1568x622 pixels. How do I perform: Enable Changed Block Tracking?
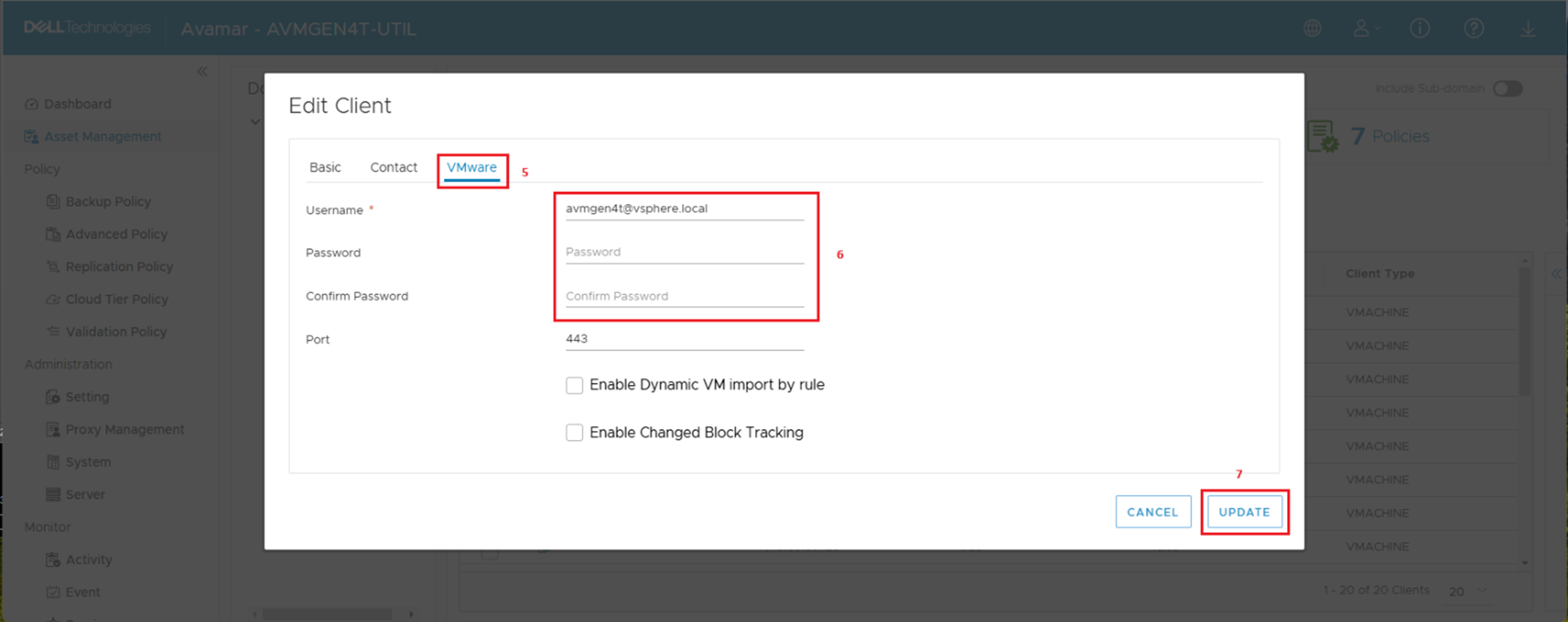574,432
